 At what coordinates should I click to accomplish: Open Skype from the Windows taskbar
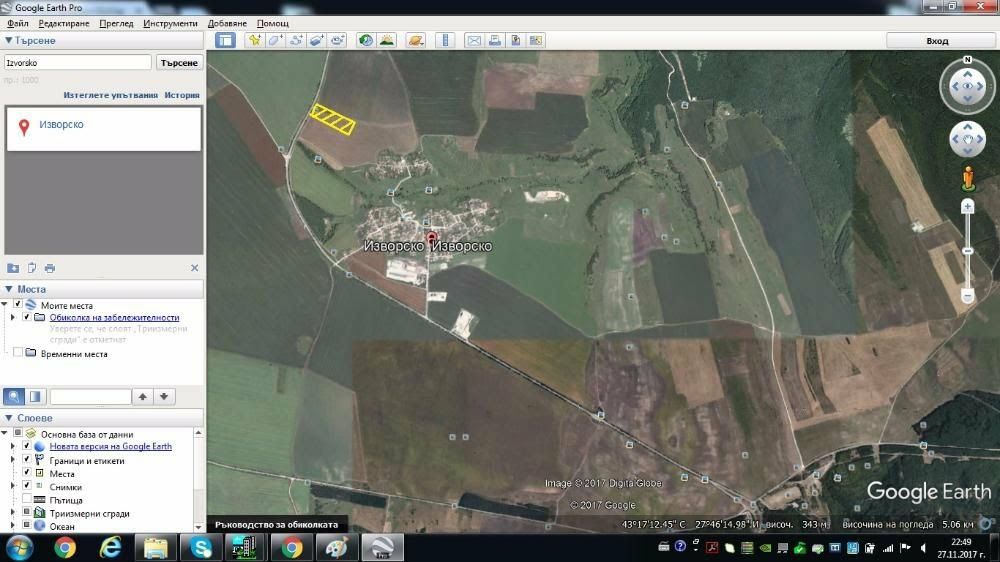(x=202, y=547)
